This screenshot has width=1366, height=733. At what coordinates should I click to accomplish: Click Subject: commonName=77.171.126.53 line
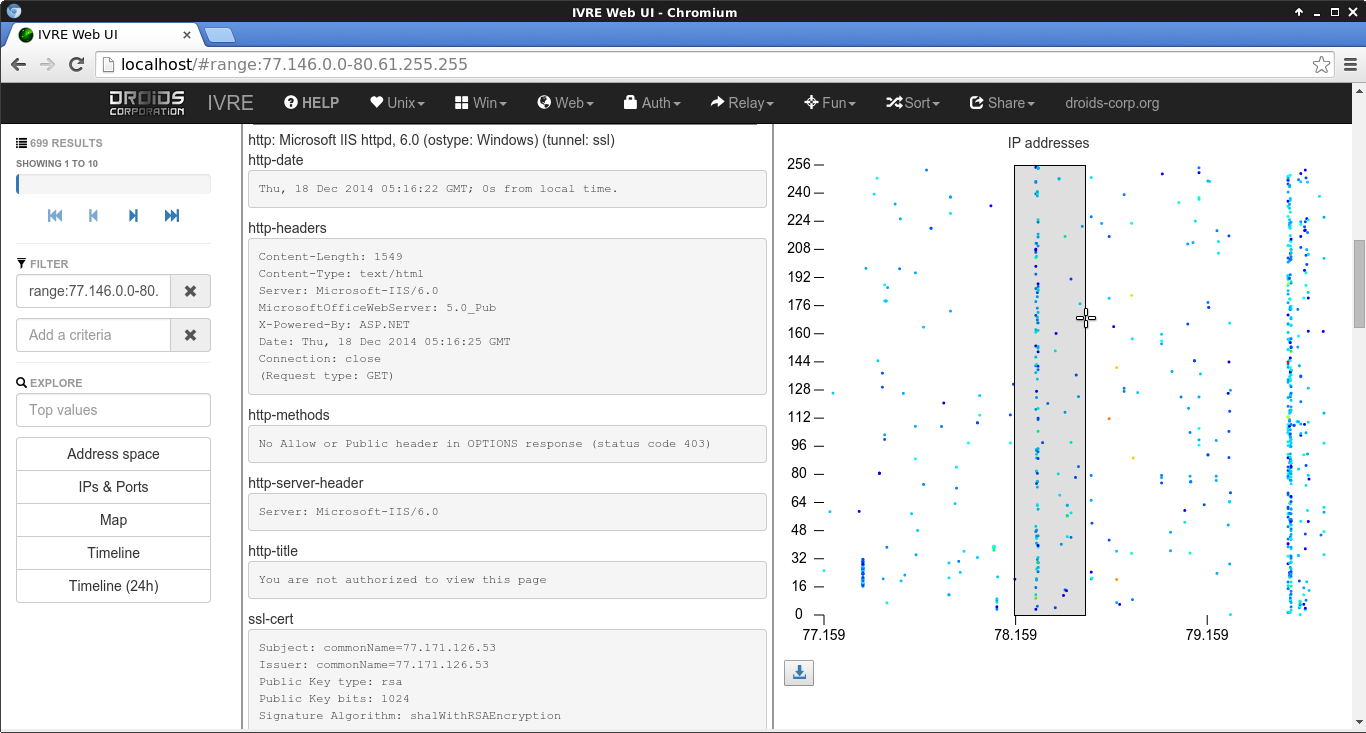click(x=377, y=648)
